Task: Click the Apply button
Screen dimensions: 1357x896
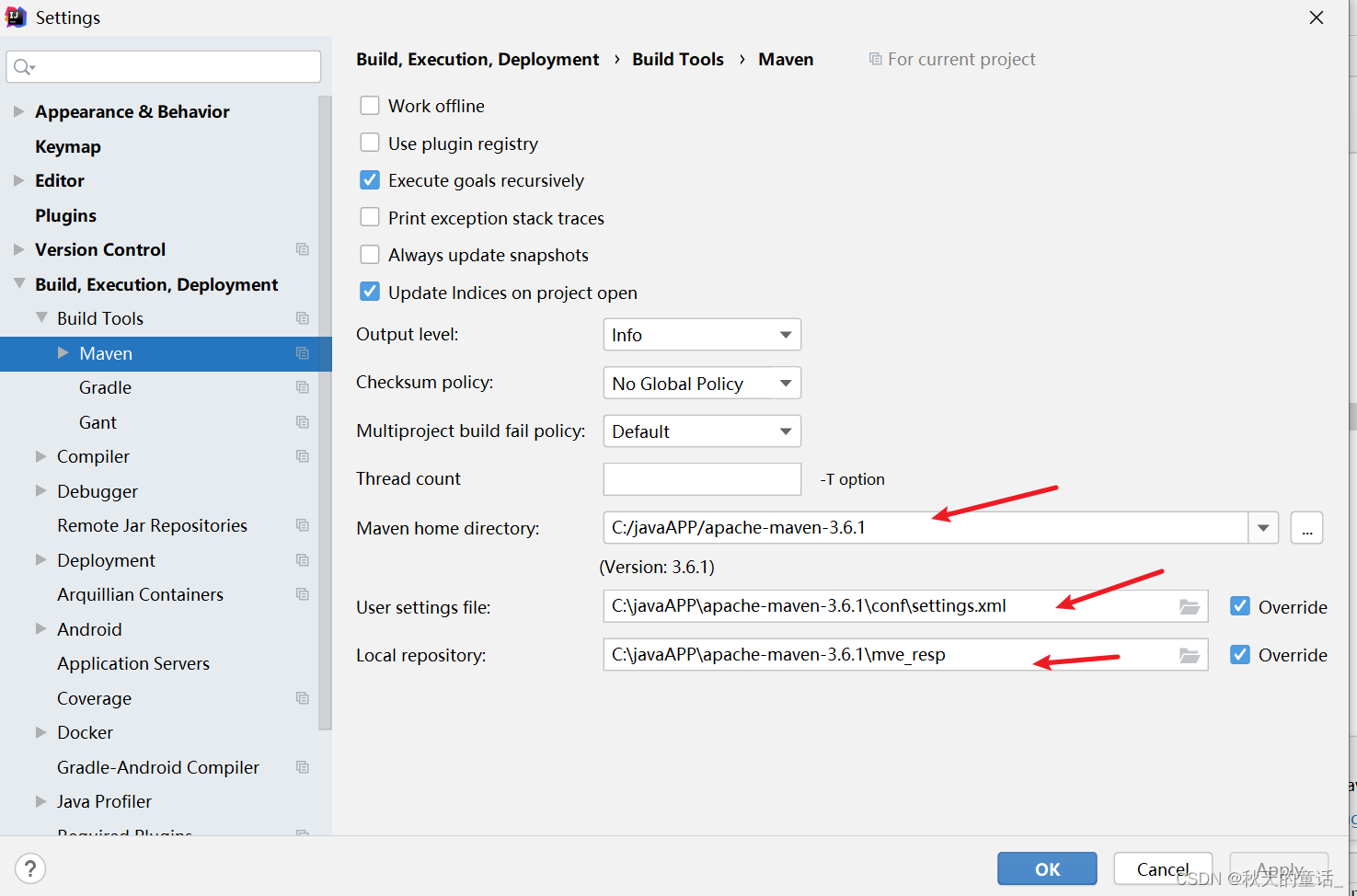Action: (x=1279, y=868)
